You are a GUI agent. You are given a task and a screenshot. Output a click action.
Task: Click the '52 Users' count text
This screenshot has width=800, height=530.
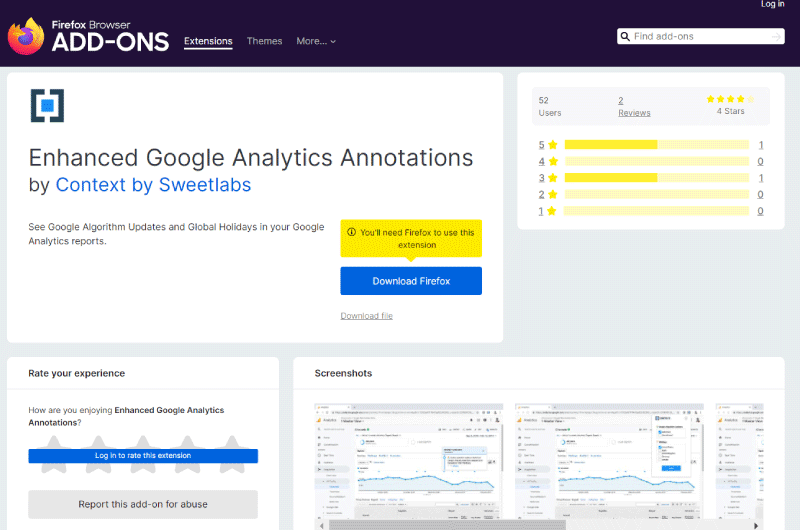(x=549, y=107)
